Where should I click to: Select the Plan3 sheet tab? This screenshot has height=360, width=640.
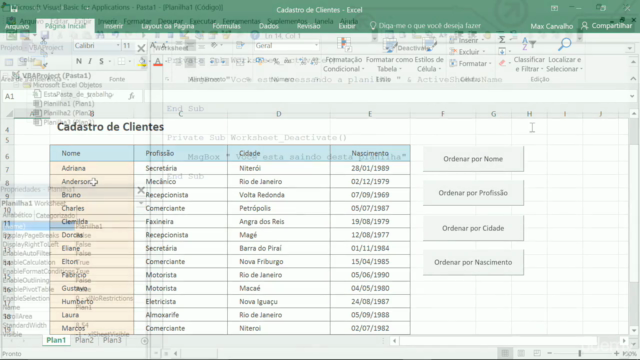click(x=112, y=340)
